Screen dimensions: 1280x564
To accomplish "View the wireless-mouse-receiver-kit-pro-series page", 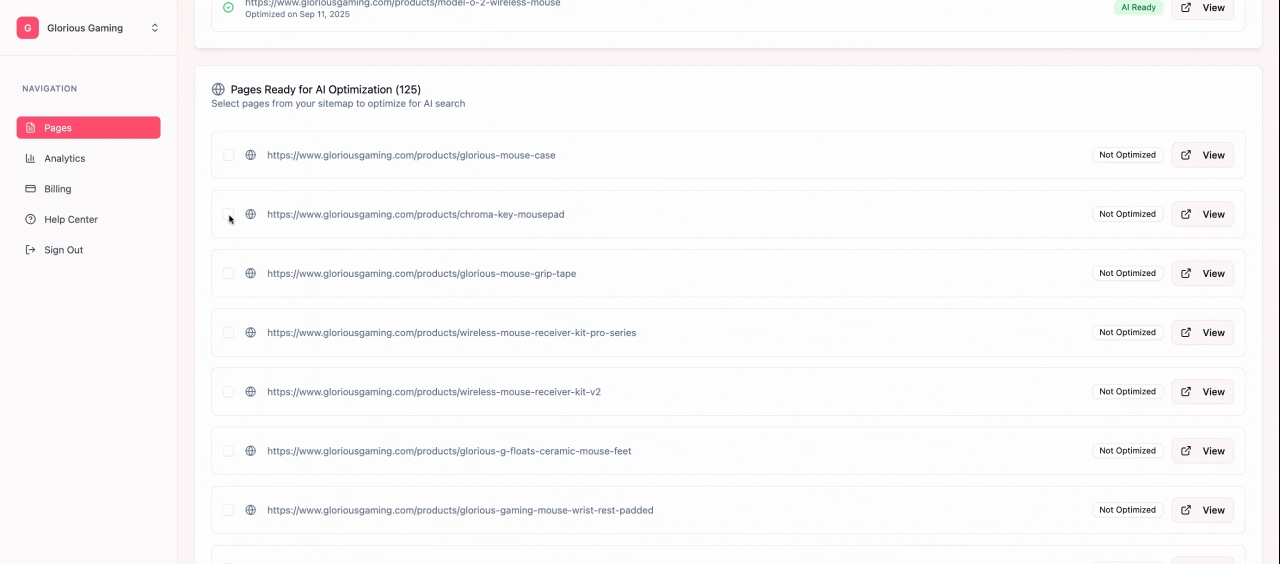I will [x=1202, y=333].
